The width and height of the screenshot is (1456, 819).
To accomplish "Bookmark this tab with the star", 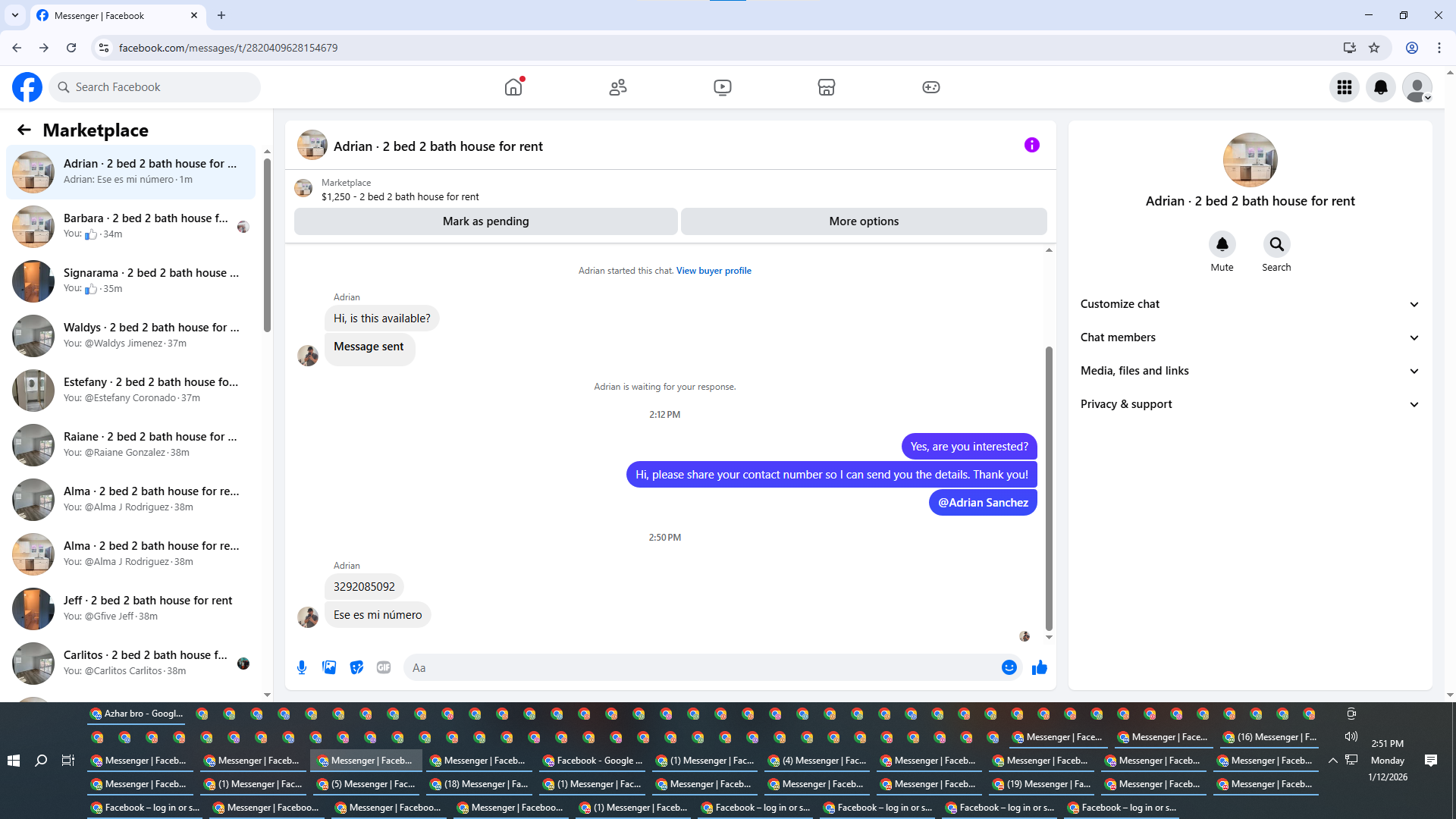I will [x=1374, y=48].
